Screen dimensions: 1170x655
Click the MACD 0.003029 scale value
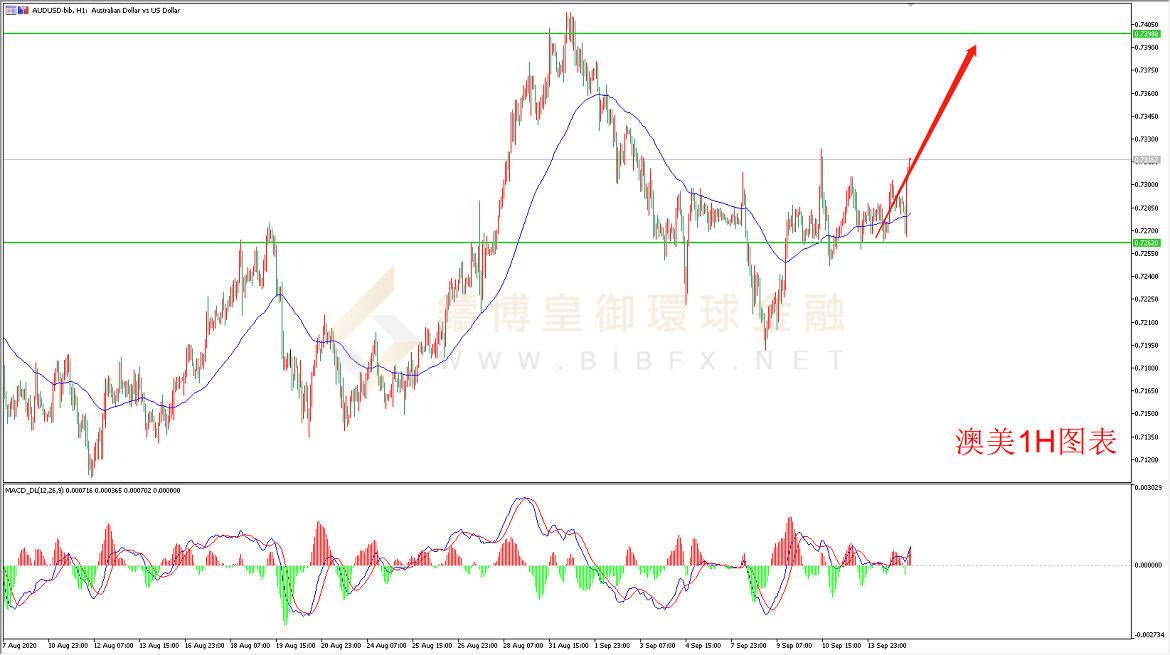pyautogui.click(x=1148, y=488)
